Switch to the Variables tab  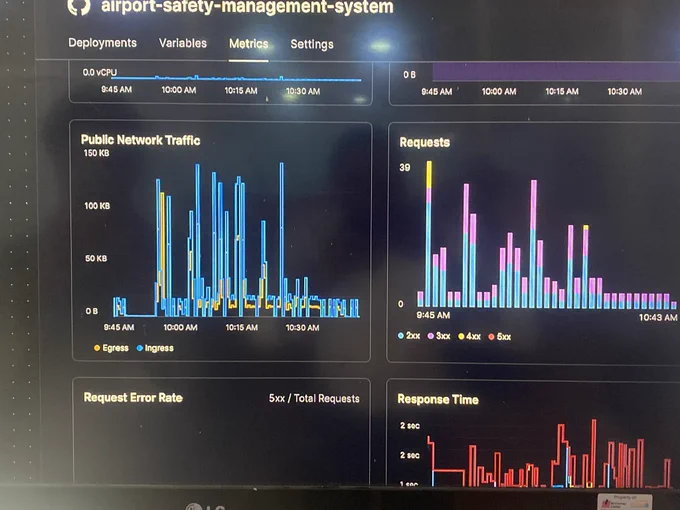(183, 43)
